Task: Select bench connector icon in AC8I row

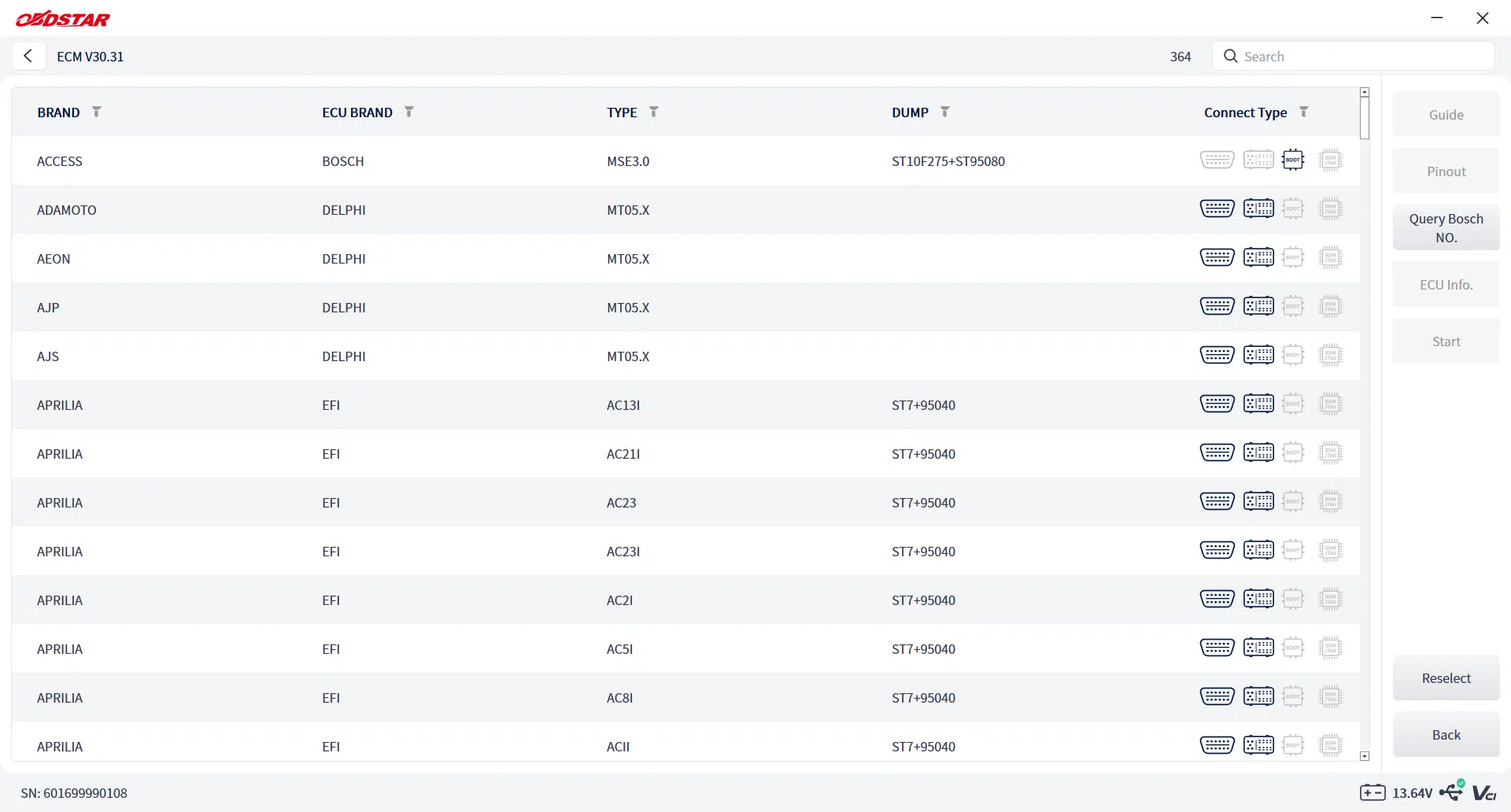Action: coord(1258,696)
